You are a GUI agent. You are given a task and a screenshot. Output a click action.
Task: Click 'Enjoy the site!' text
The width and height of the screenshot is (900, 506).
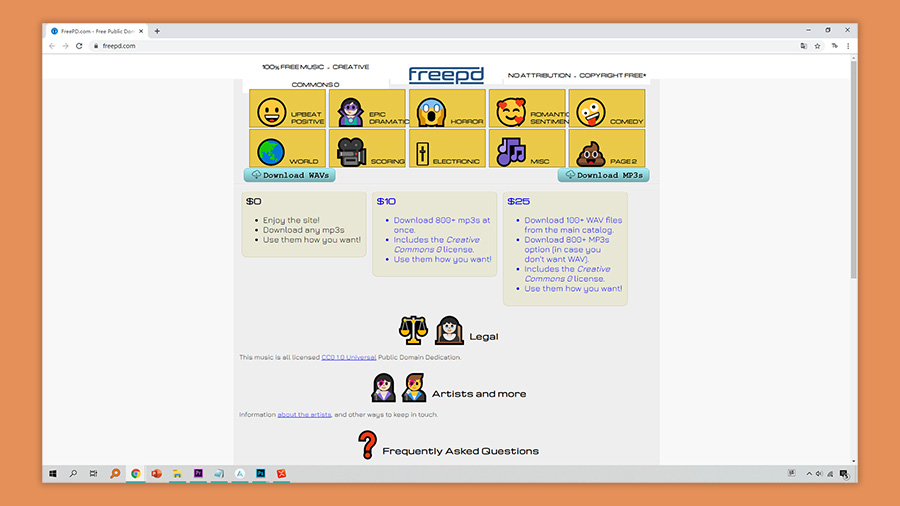(x=291, y=220)
